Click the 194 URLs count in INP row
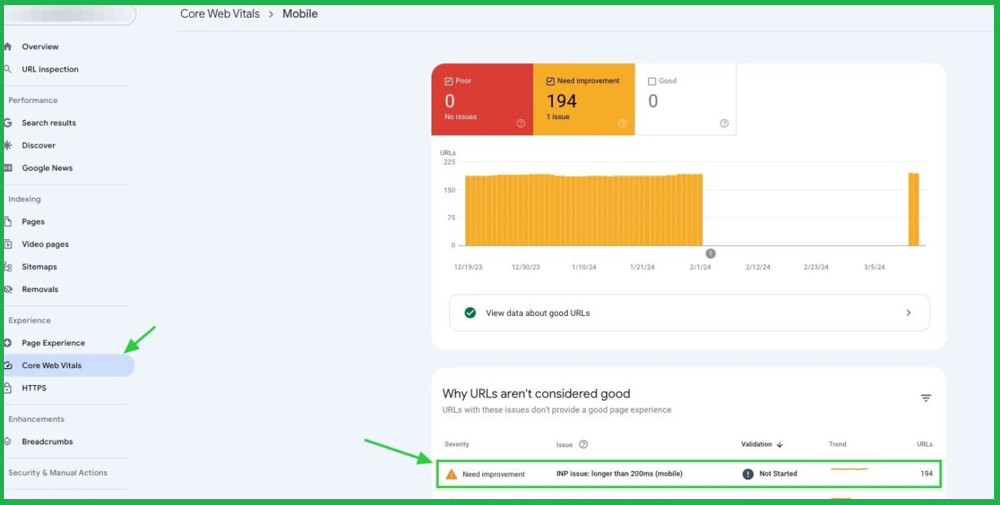Image resolution: width=1000 pixels, height=505 pixels. click(x=926, y=474)
